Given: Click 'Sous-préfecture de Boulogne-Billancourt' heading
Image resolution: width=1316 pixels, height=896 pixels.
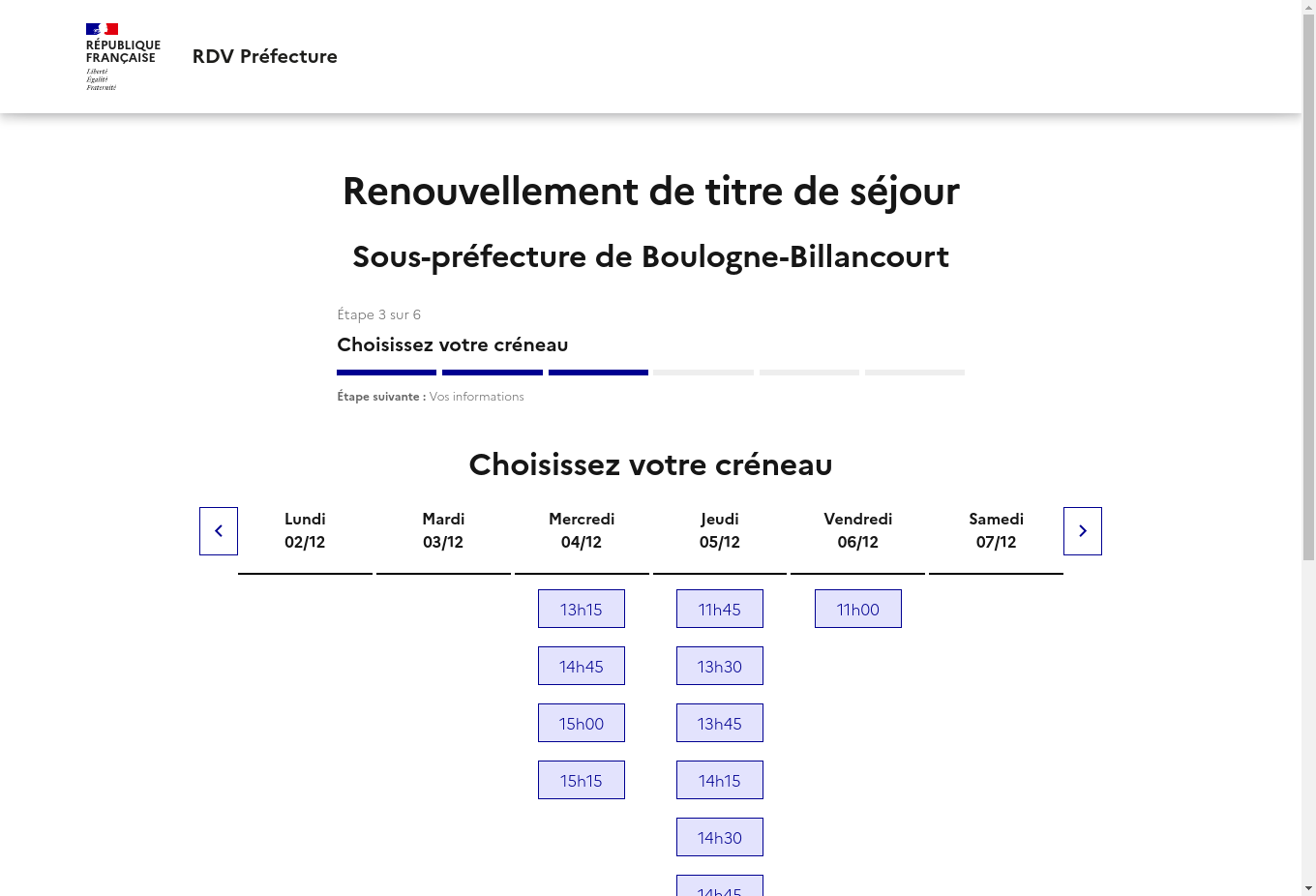Looking at the screenshot, I should (x=651, y=256).
